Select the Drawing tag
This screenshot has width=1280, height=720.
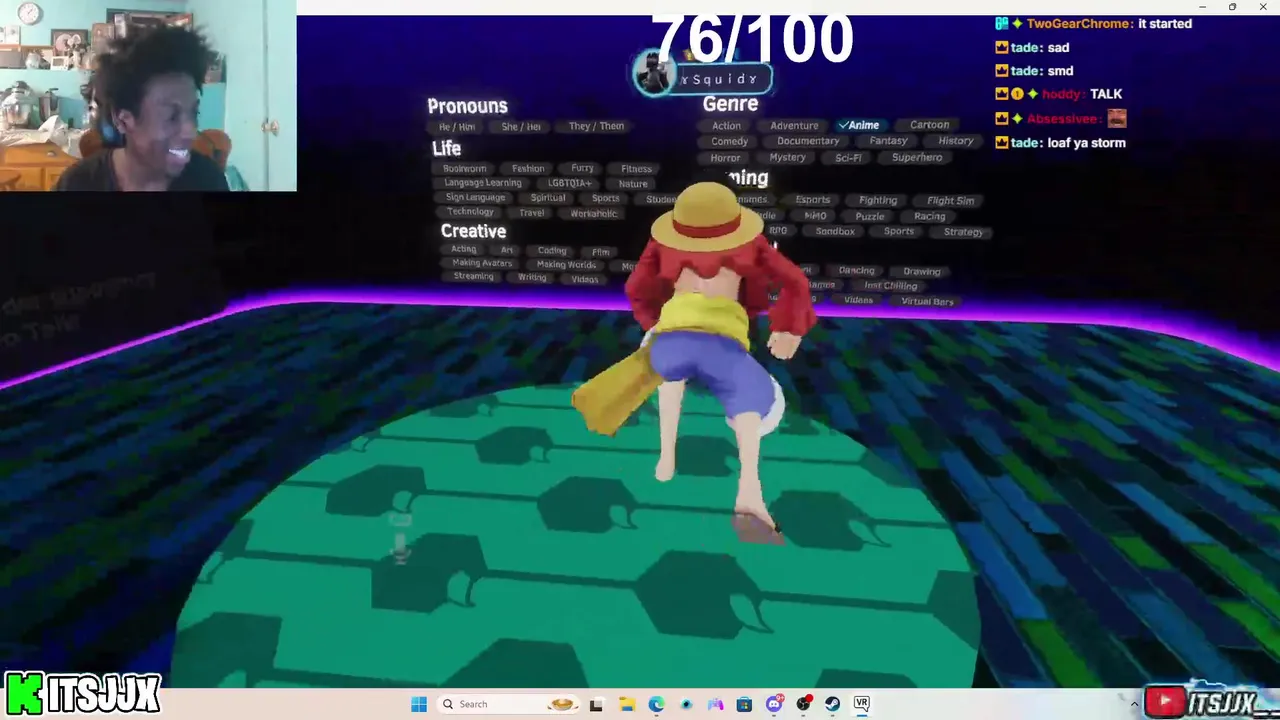[x=922, y=272]
